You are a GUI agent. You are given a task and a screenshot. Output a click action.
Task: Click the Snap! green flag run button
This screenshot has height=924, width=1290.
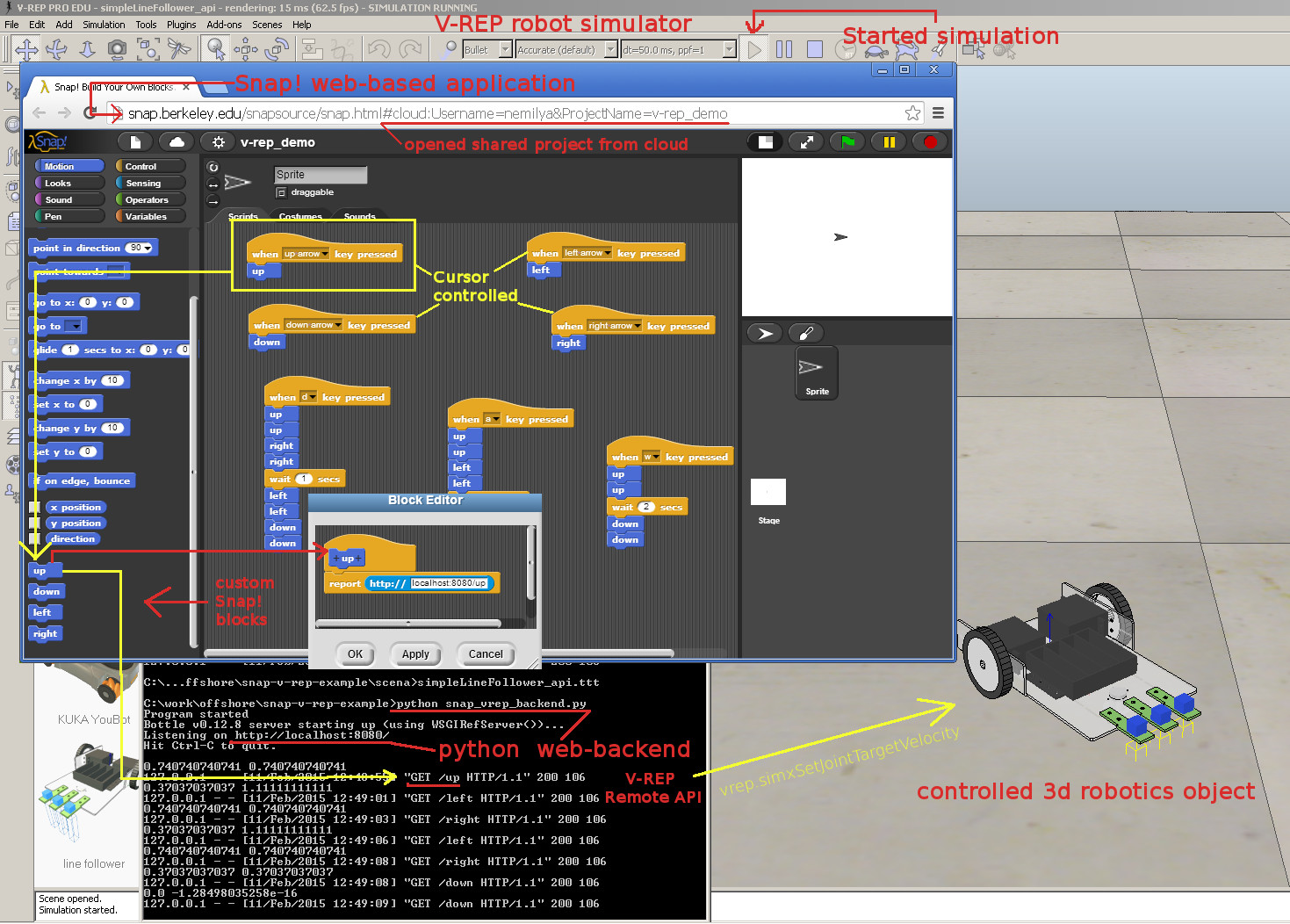[847, 141]
